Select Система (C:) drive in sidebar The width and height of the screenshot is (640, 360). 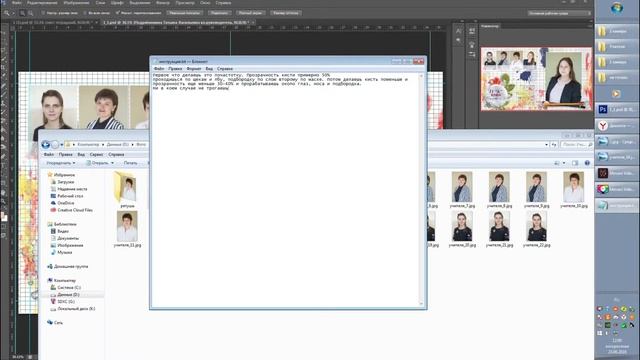pyautogui.click(x=69, y=288)
